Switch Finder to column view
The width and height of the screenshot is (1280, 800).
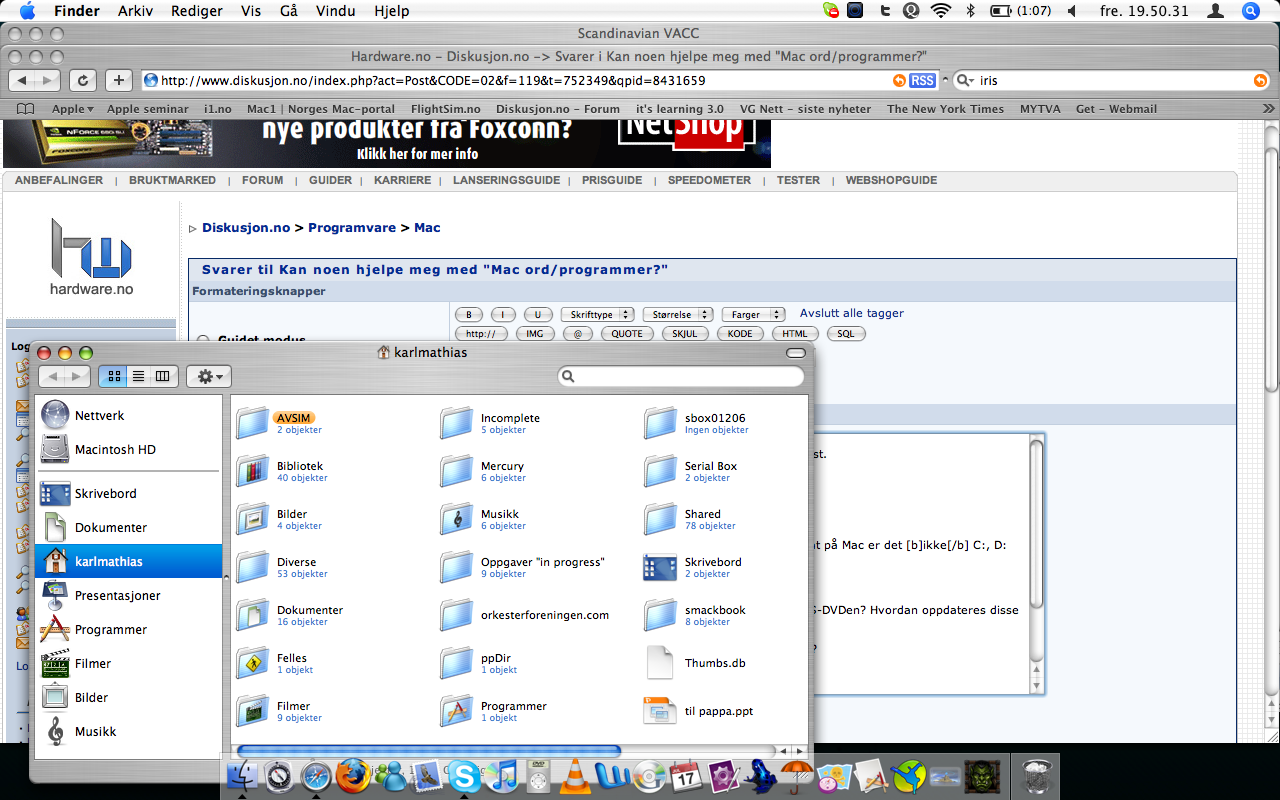163,376
